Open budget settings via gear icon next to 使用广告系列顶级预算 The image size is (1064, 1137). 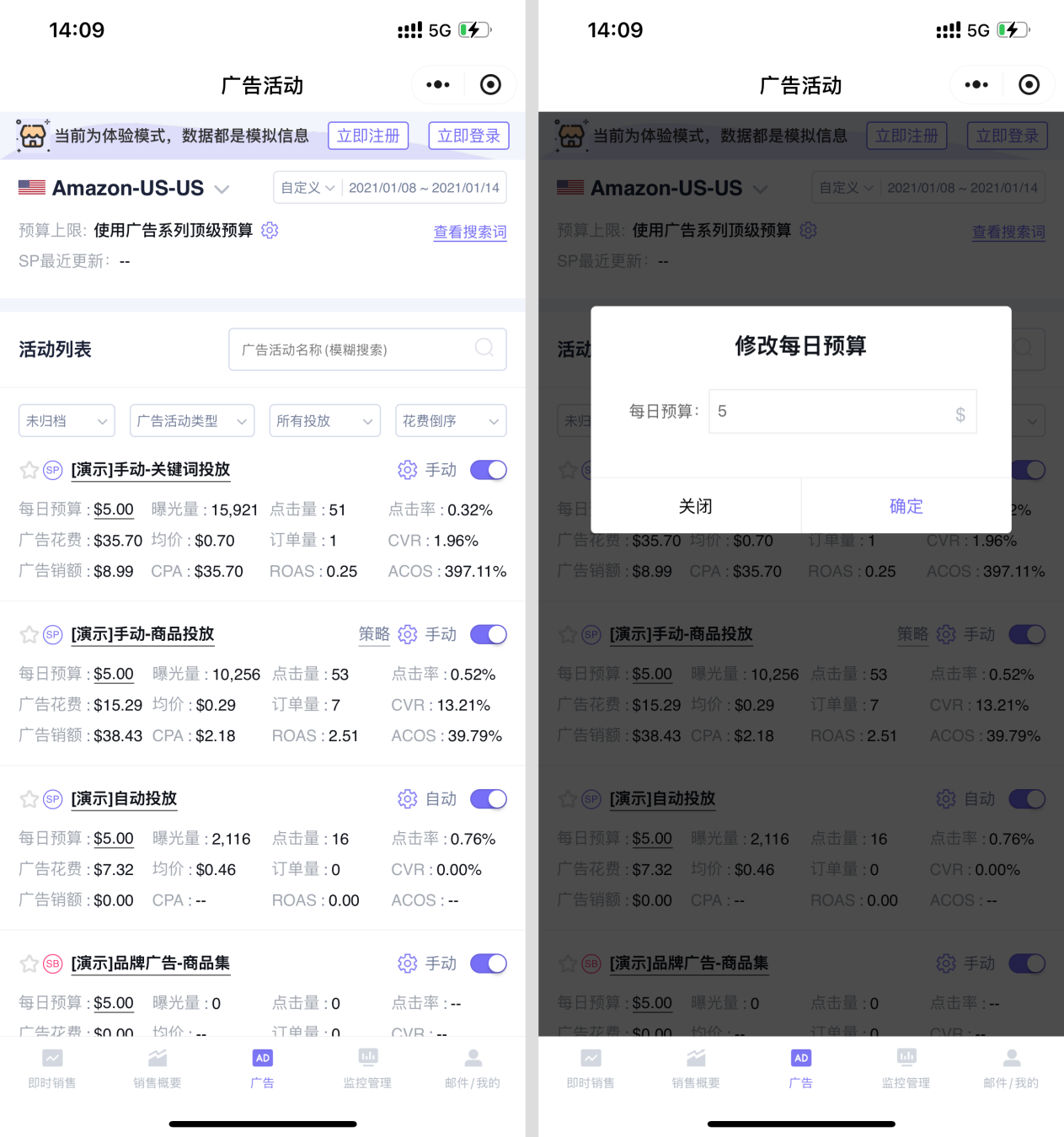point(270,230)
